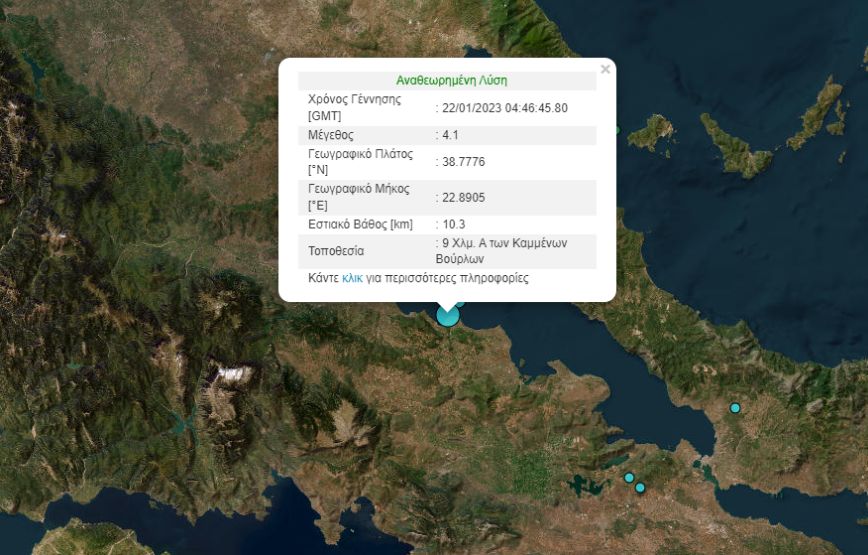Click the longitude value 22.8905
Screen dimensions: 868x555
pyautogui.click(x=463, y=197)
